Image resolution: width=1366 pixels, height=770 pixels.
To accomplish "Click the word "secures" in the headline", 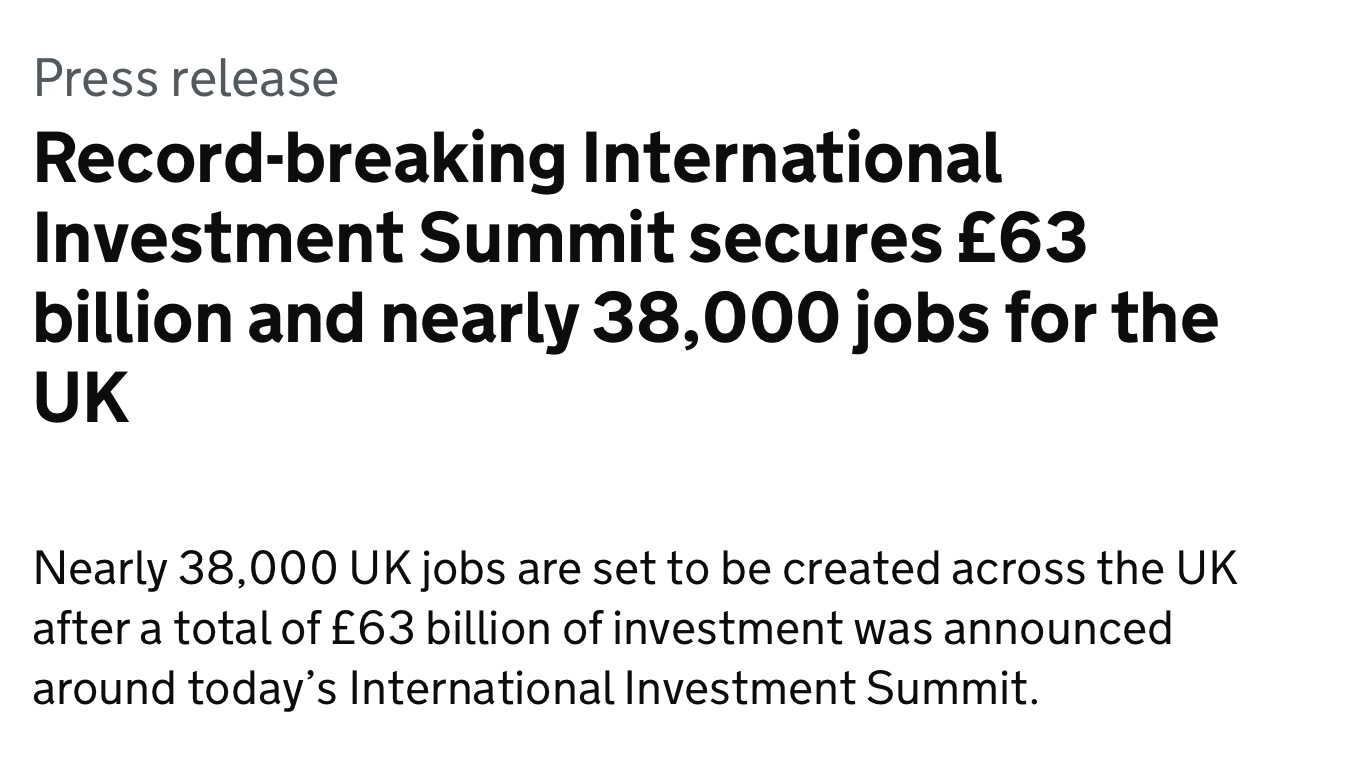I will tap(814, 241).
